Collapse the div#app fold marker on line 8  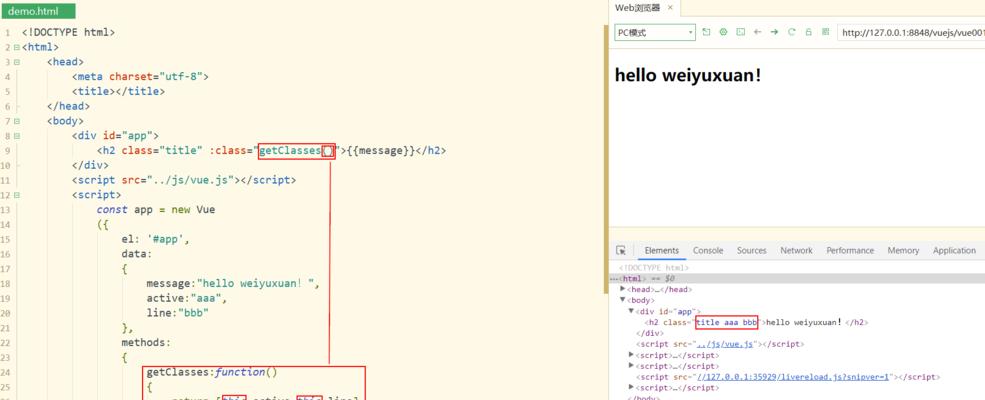point(16,136)
